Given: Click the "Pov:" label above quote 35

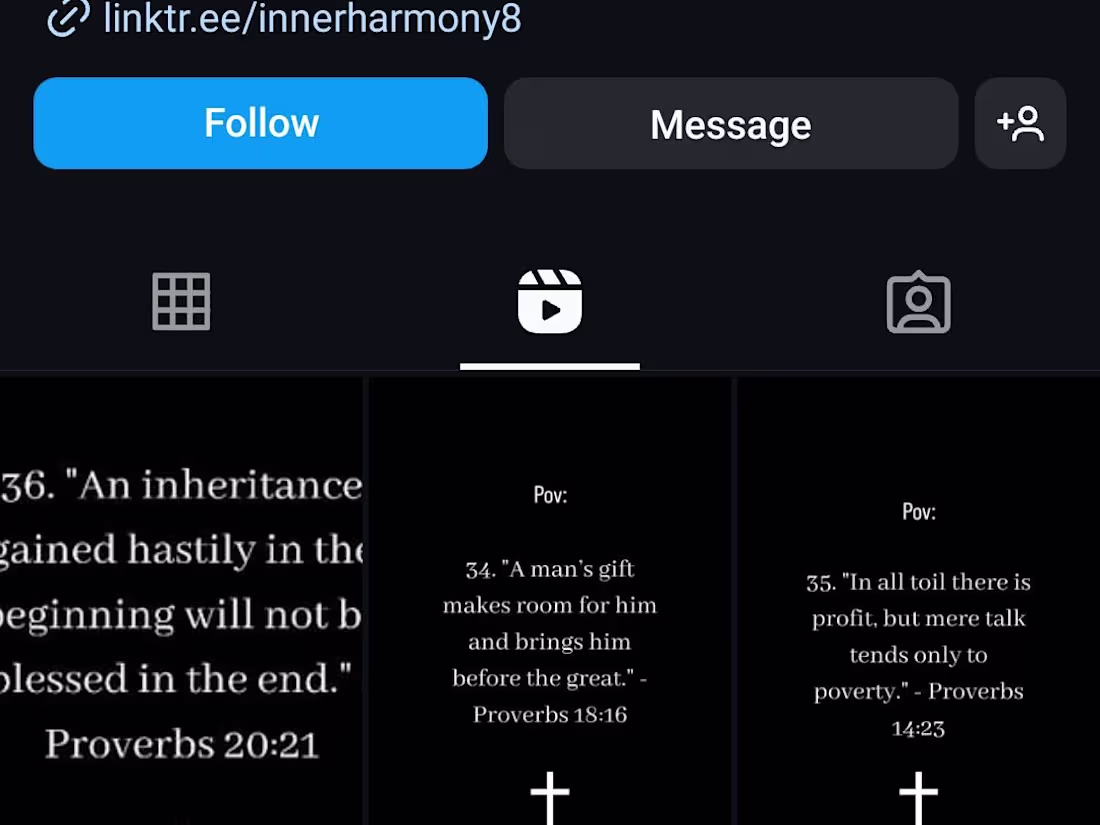Looking at the screenshot, I should click(918, 512).
